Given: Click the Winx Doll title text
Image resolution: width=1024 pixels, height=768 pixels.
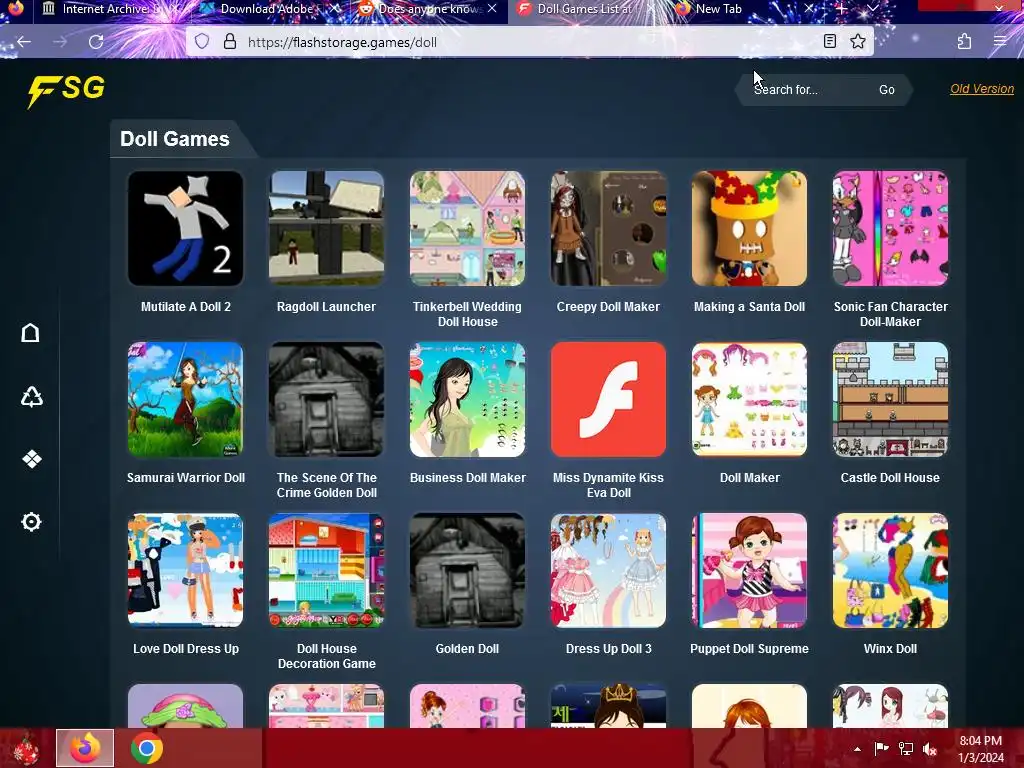Looking at the screenshot, I should [x=890, y=648].
